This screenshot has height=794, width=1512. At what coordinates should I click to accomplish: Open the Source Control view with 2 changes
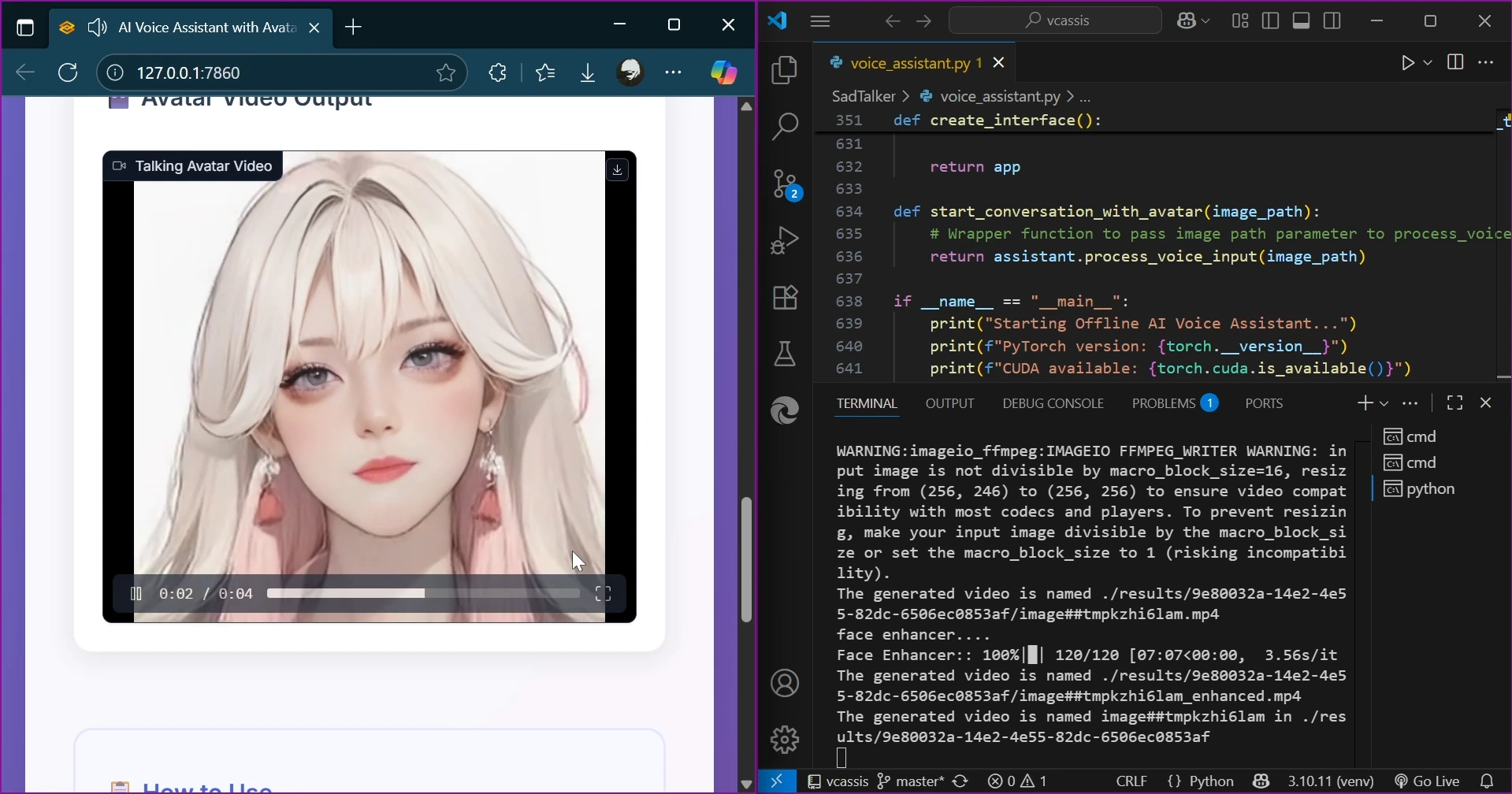787,184
